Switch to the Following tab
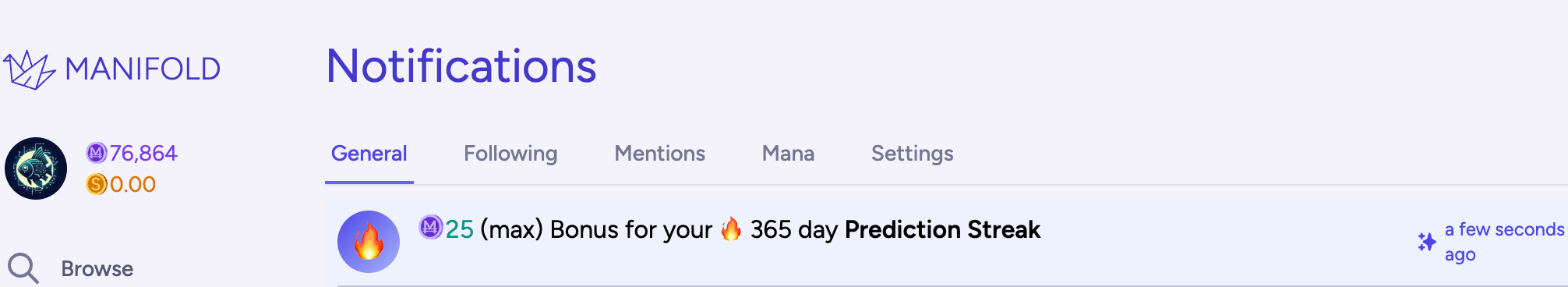The width and height of the screenshot is (1568, 287). [x=510, y=154]
